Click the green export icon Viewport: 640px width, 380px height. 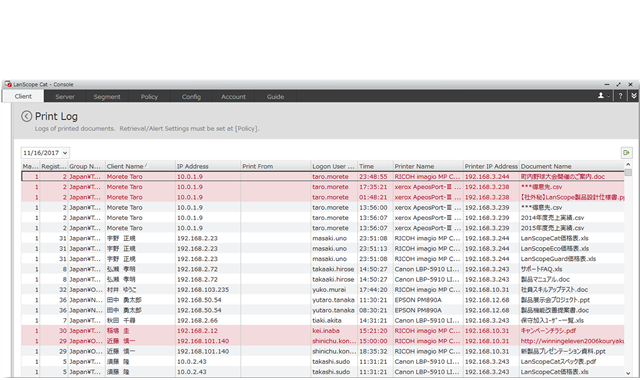coord(627,153)
